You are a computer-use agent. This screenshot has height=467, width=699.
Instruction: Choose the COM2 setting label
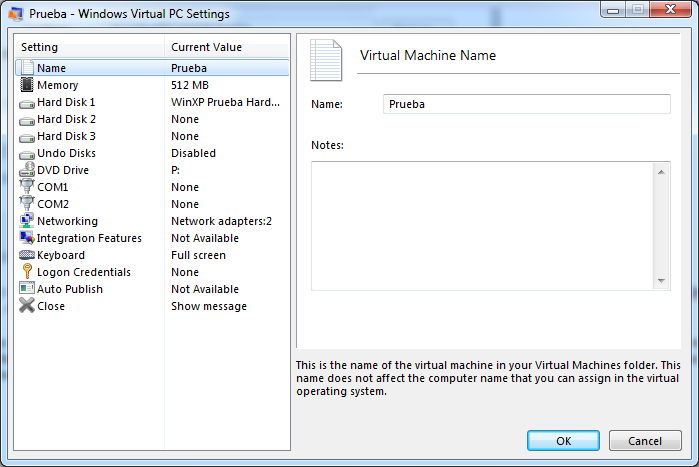coord(53,204)
